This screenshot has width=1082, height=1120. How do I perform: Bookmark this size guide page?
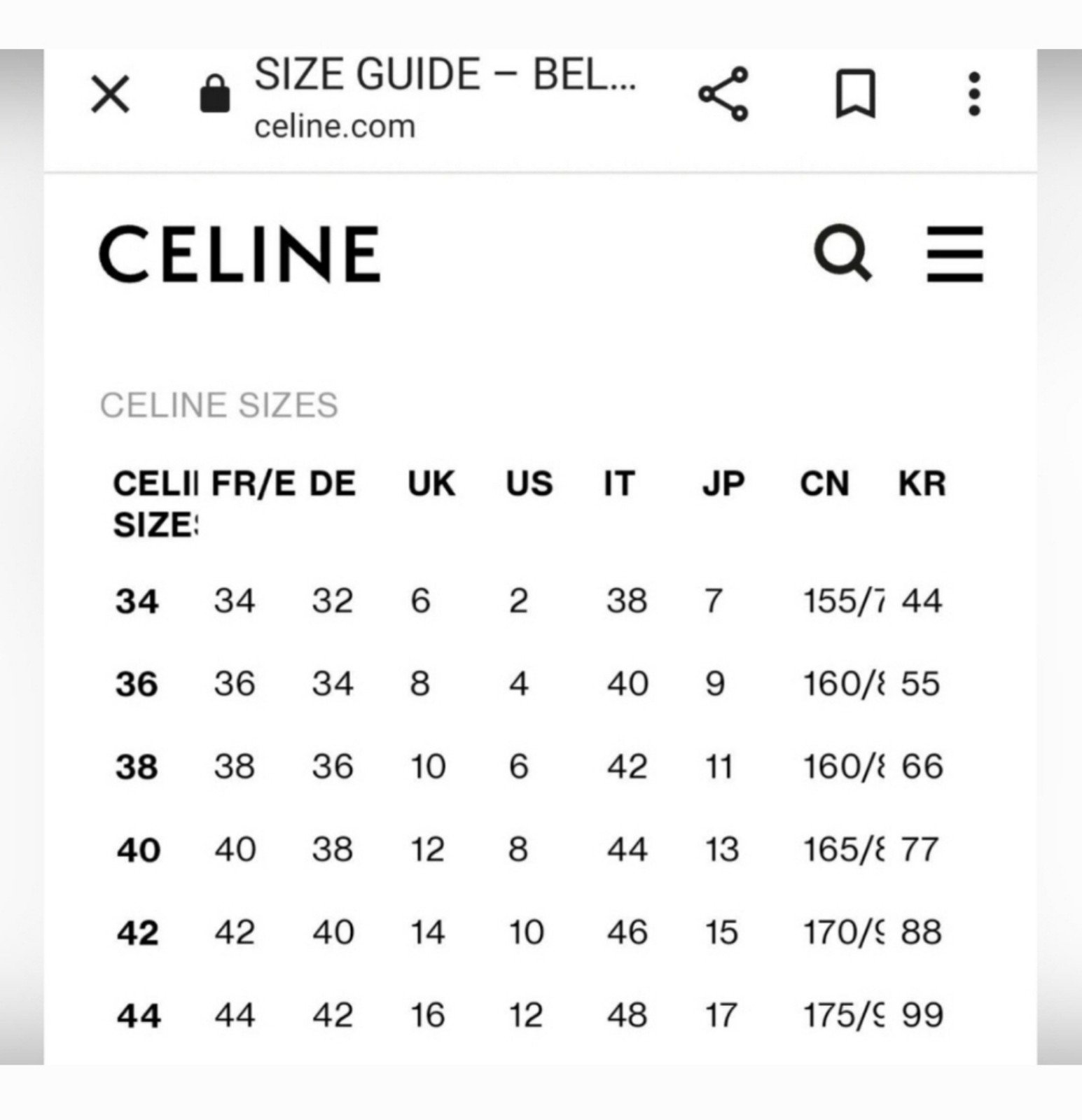[856, 94]
